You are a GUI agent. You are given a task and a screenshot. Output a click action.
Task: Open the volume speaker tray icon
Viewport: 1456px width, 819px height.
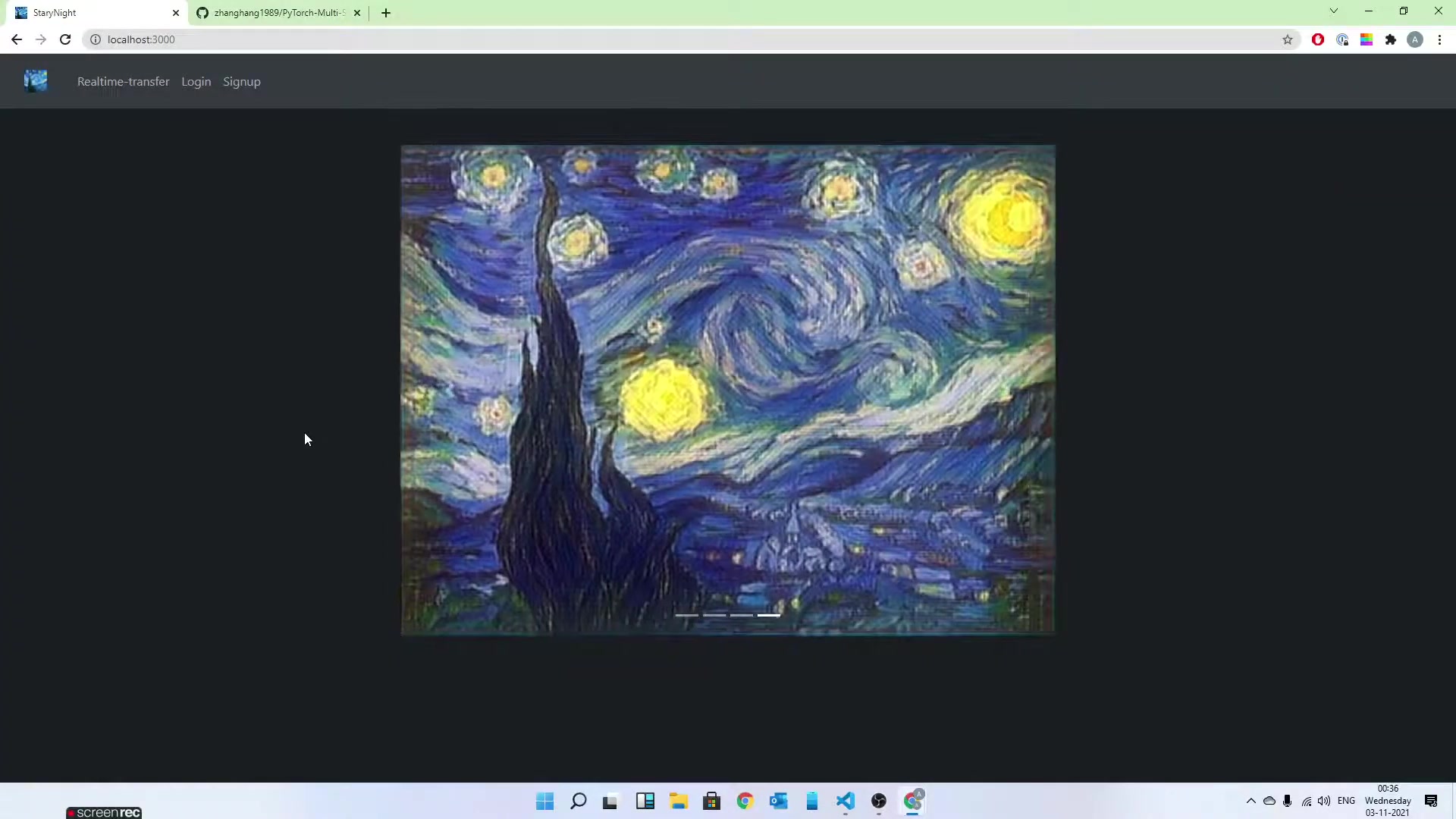1324,801
